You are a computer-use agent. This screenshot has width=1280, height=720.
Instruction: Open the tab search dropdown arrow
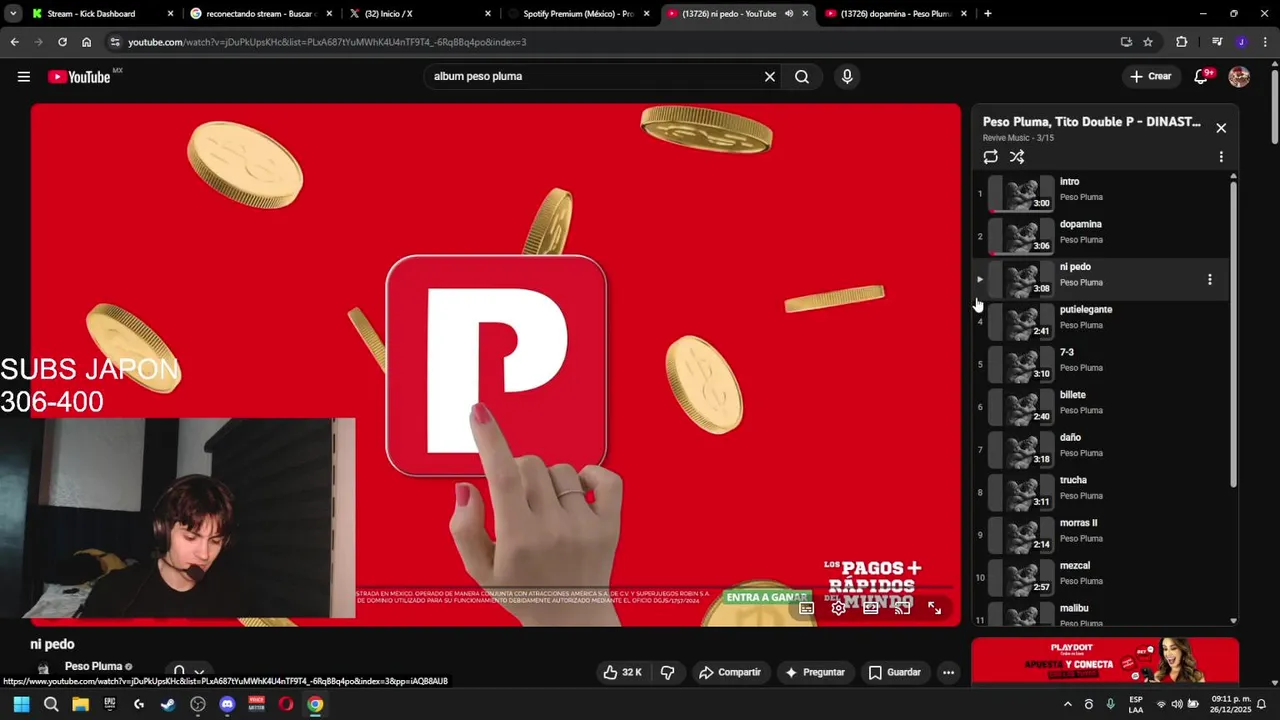[13, 14]
